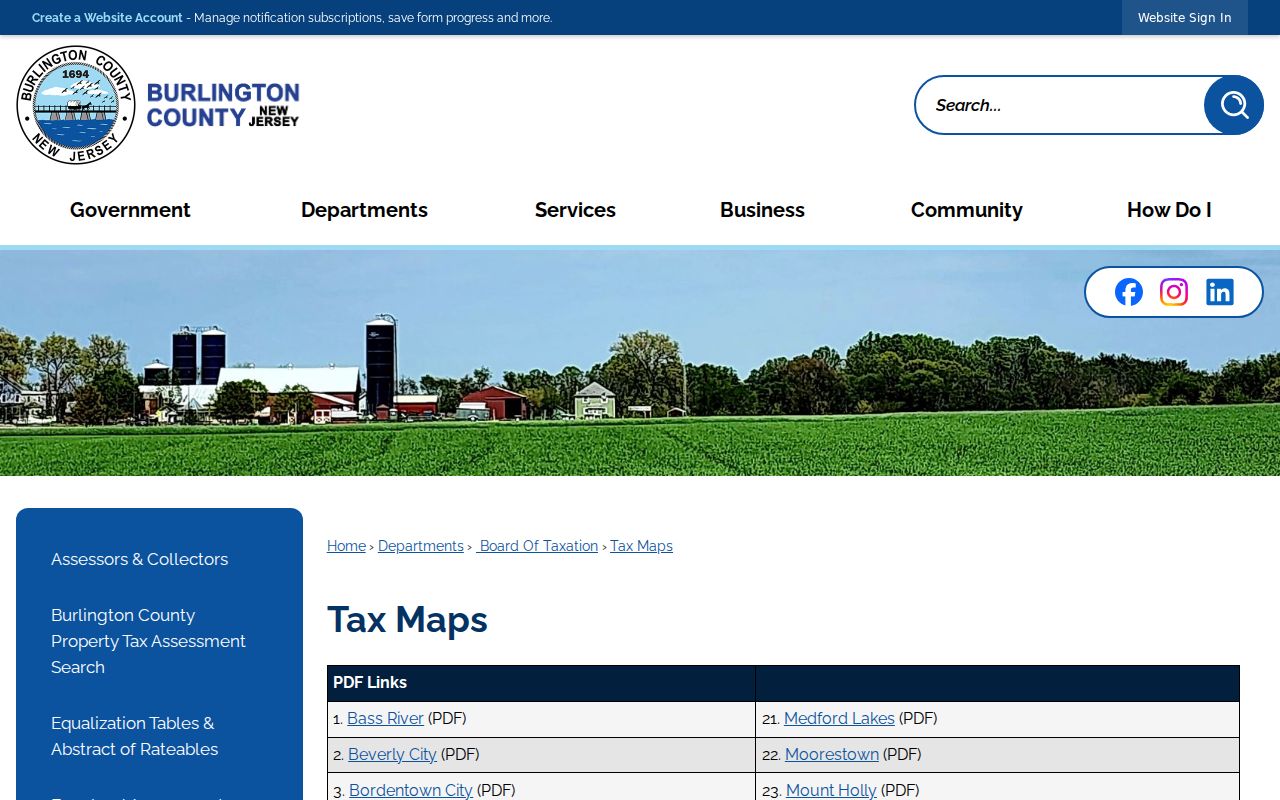
Task: Click the Burlington County seal logo
Action: (x=76, y=105)
